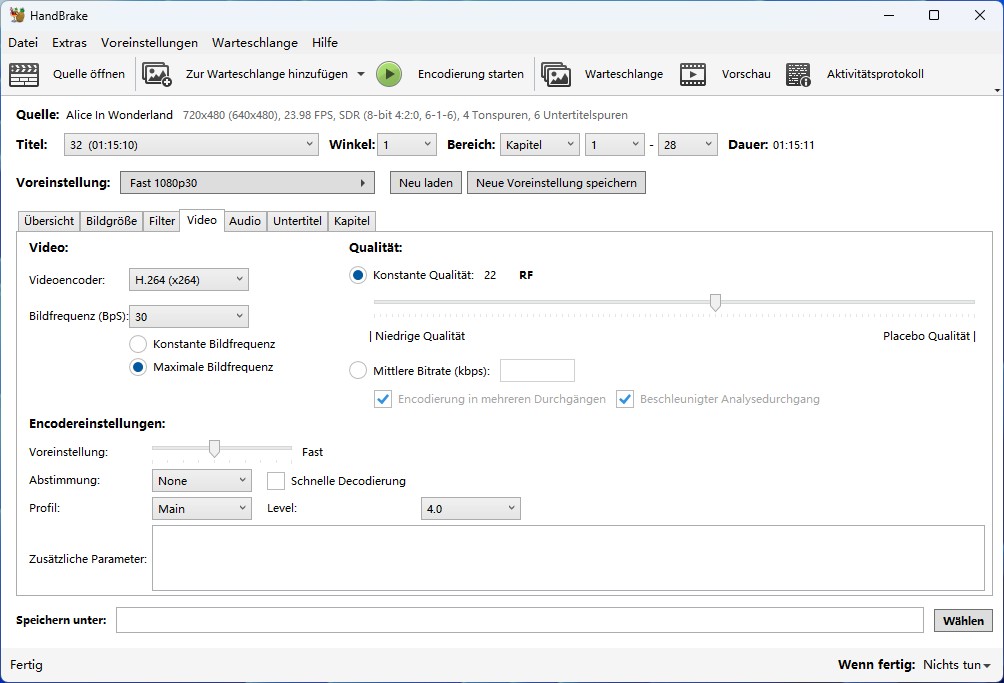This screenshot has height=683, width=1004.
Task: Click the Quelle öffnen label
Action: point(89,74)
